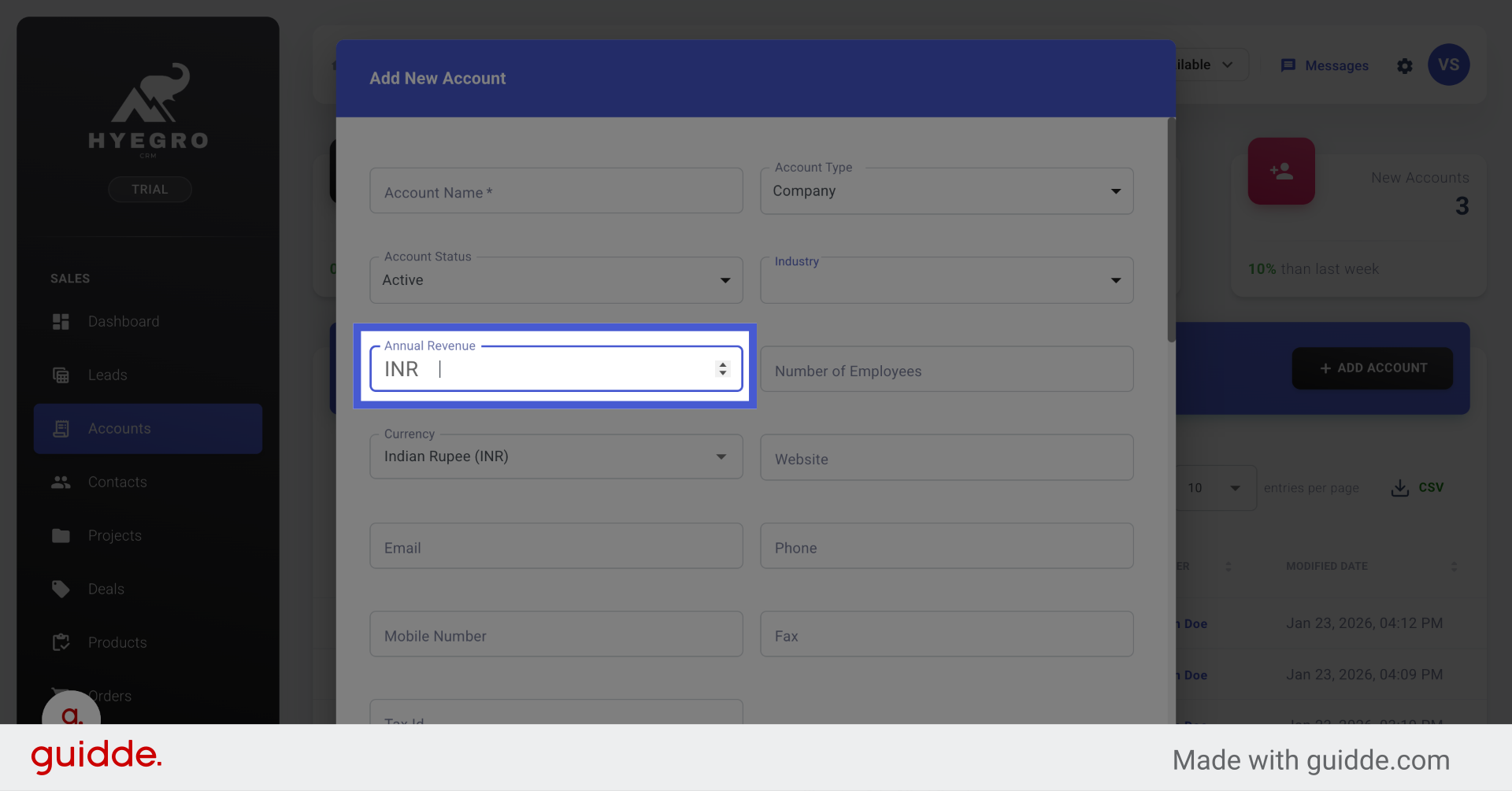Click the Contacts people icon

61,482
